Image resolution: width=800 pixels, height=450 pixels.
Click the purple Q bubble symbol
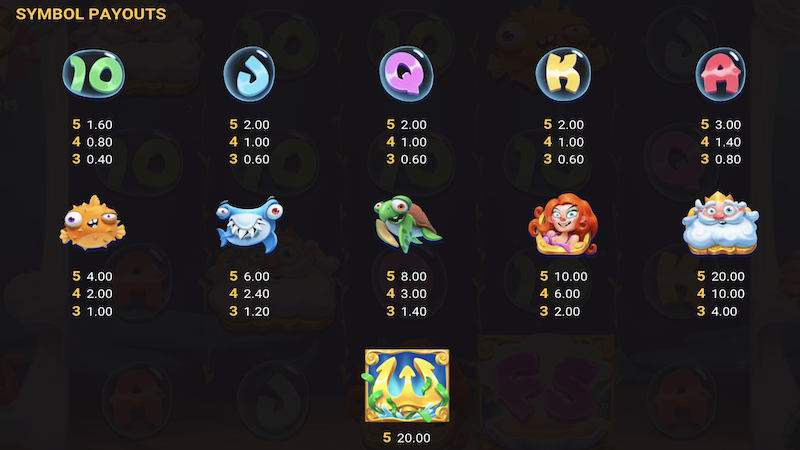pyautogui.click(x=406, y=74)
